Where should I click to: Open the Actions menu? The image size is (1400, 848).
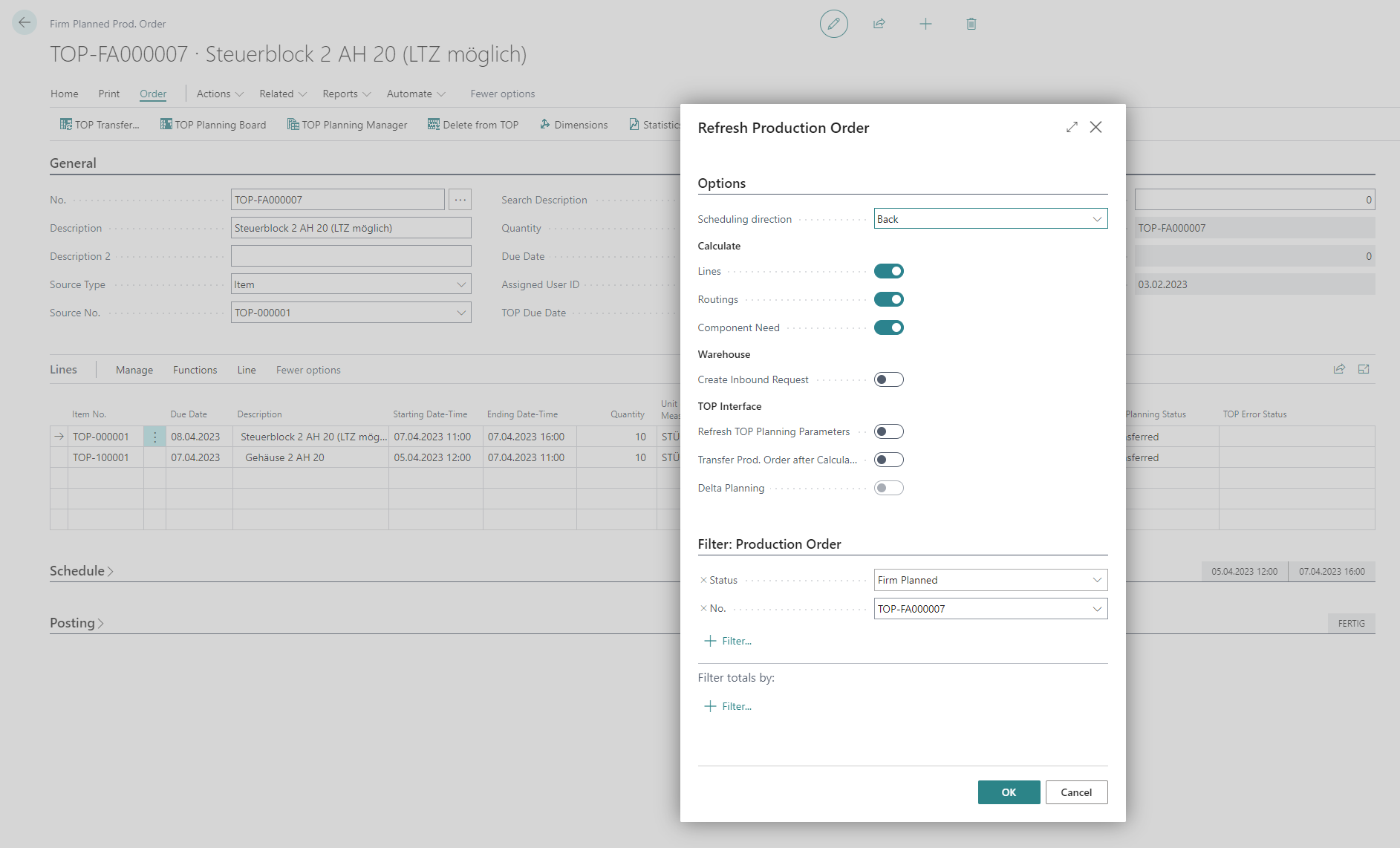[x=219, y=94]
